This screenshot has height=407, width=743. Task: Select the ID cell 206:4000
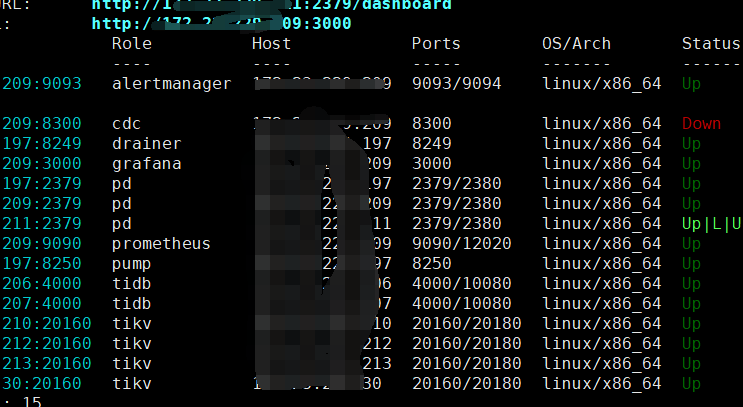[42, 283]
